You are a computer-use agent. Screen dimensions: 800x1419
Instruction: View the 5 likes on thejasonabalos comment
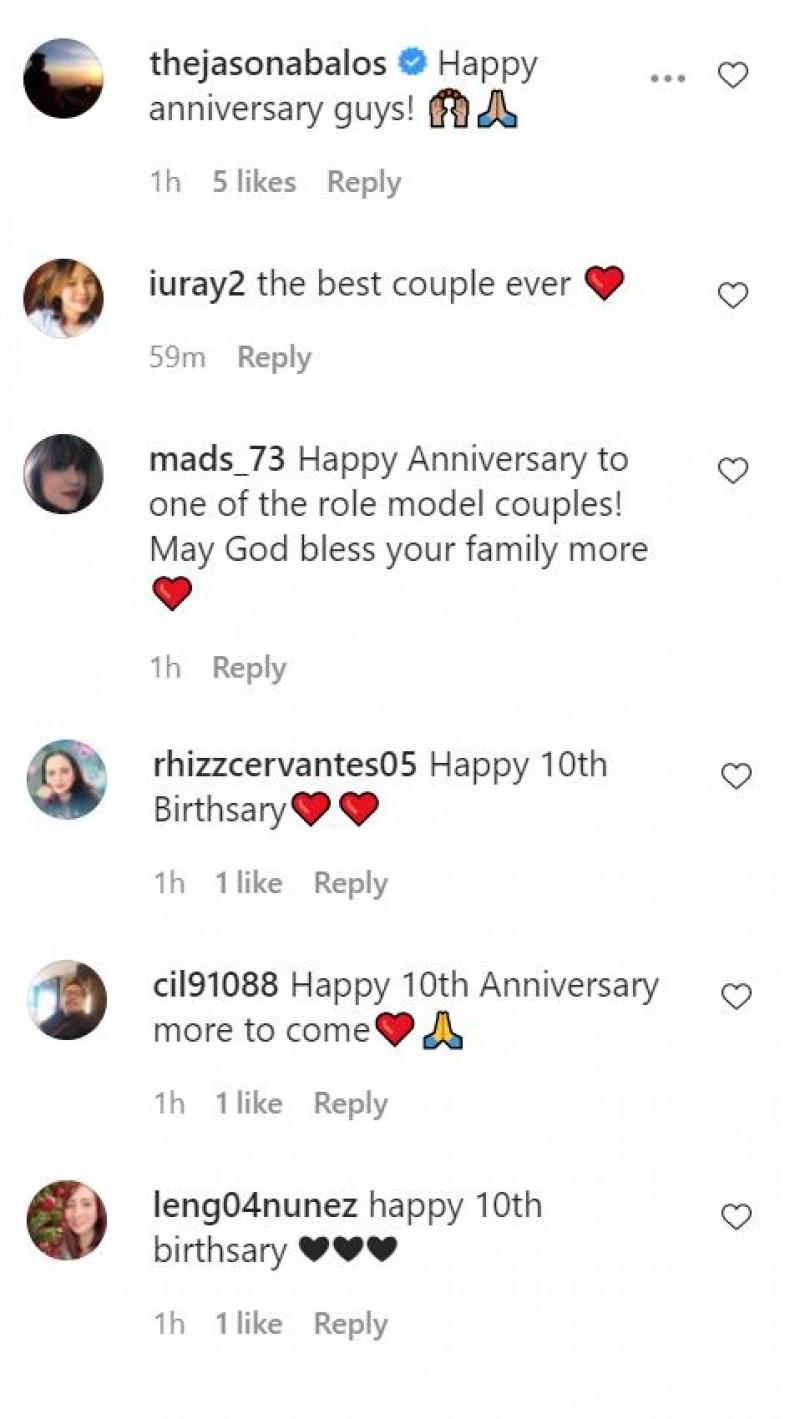(254, 182)
